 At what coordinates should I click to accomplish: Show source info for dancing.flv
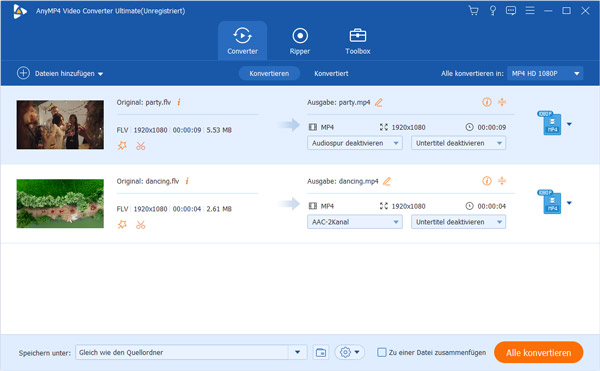coord(187,181)
